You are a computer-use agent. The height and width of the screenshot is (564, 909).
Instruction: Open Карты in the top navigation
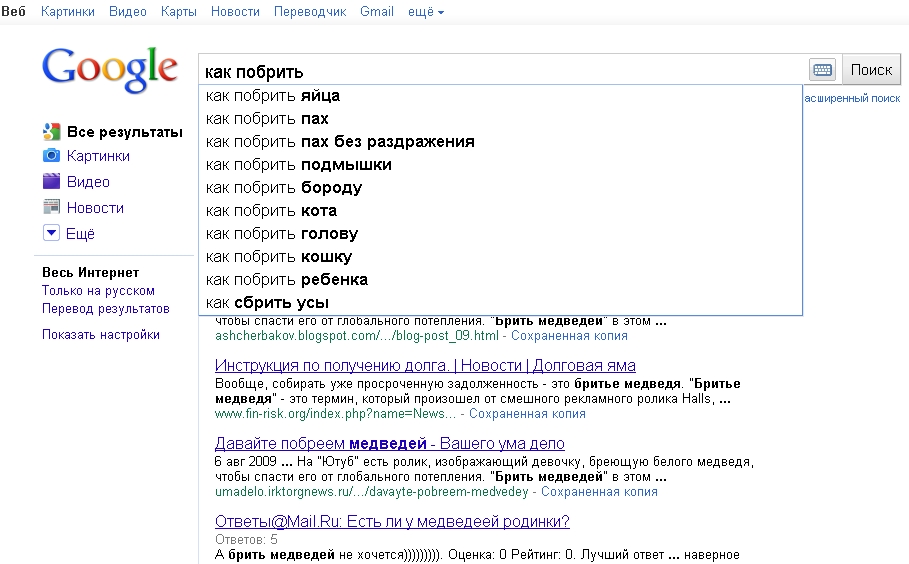[178, 12]
